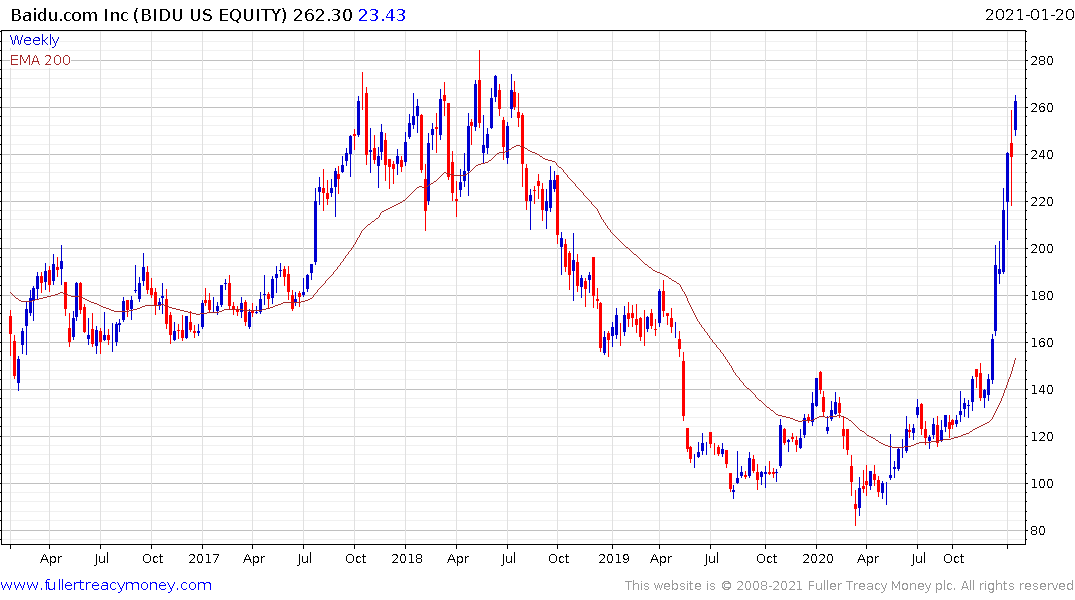Click the 220 price axis label
The image size is (1075, 600).
click(x=1041, y=202)
